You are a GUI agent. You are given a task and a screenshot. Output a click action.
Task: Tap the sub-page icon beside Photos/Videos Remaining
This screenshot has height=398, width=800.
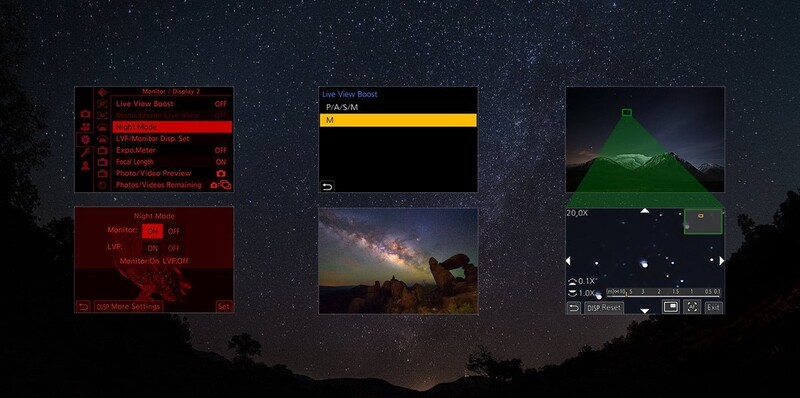point(103,185)
